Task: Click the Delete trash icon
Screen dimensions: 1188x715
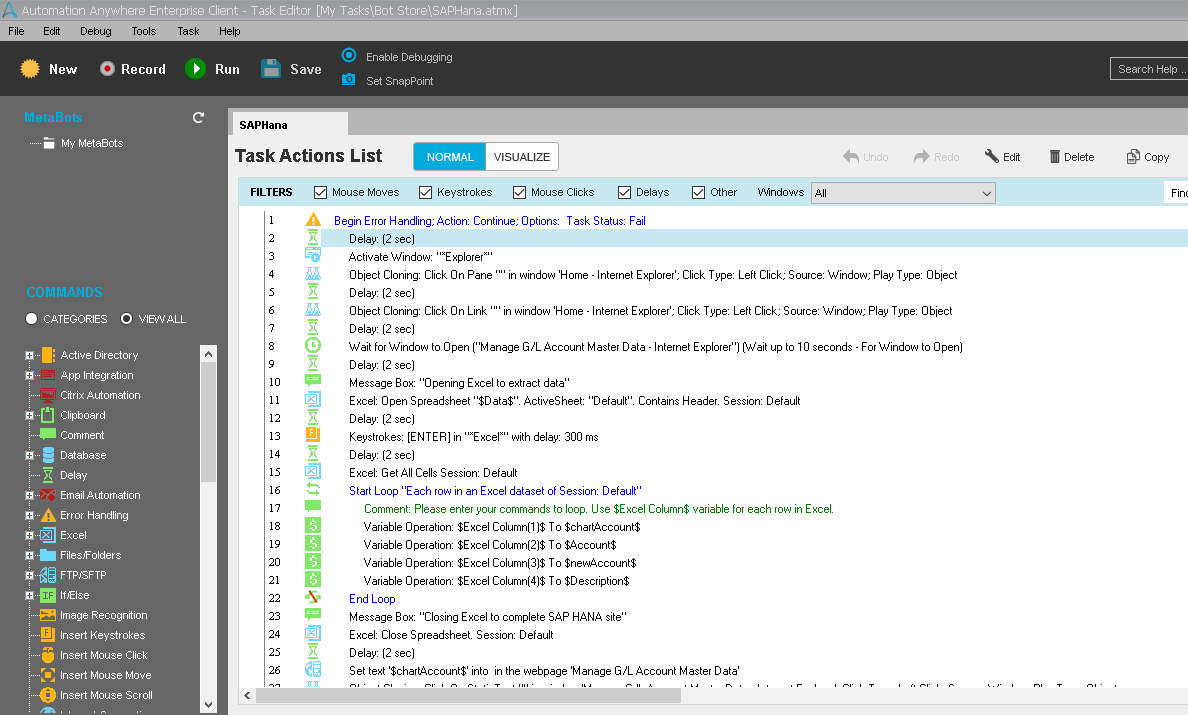Action: [x=1055, y=157]
